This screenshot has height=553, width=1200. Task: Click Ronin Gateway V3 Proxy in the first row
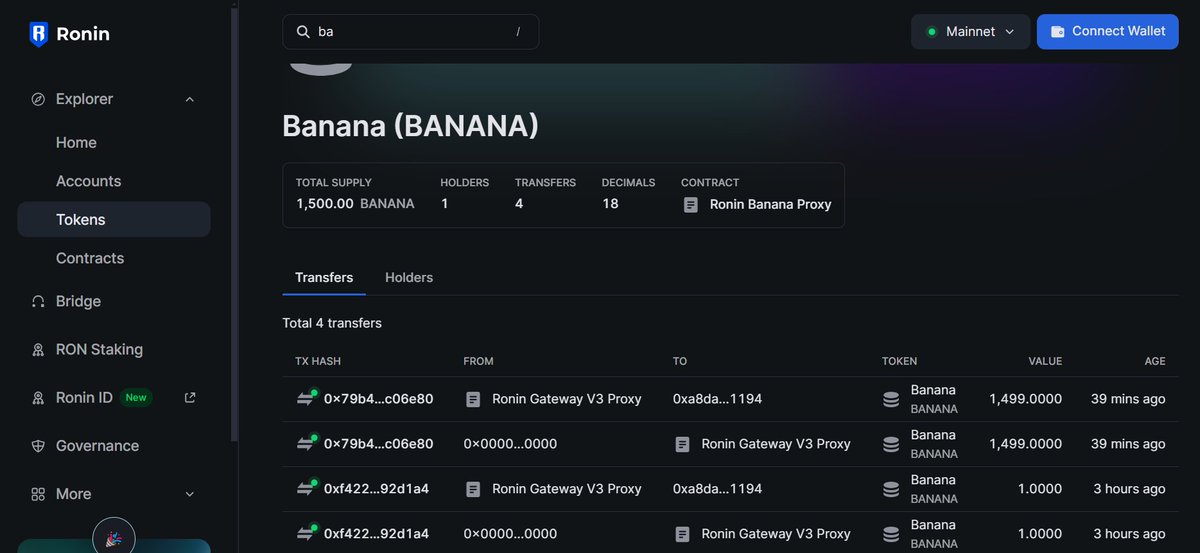(567, 399)
